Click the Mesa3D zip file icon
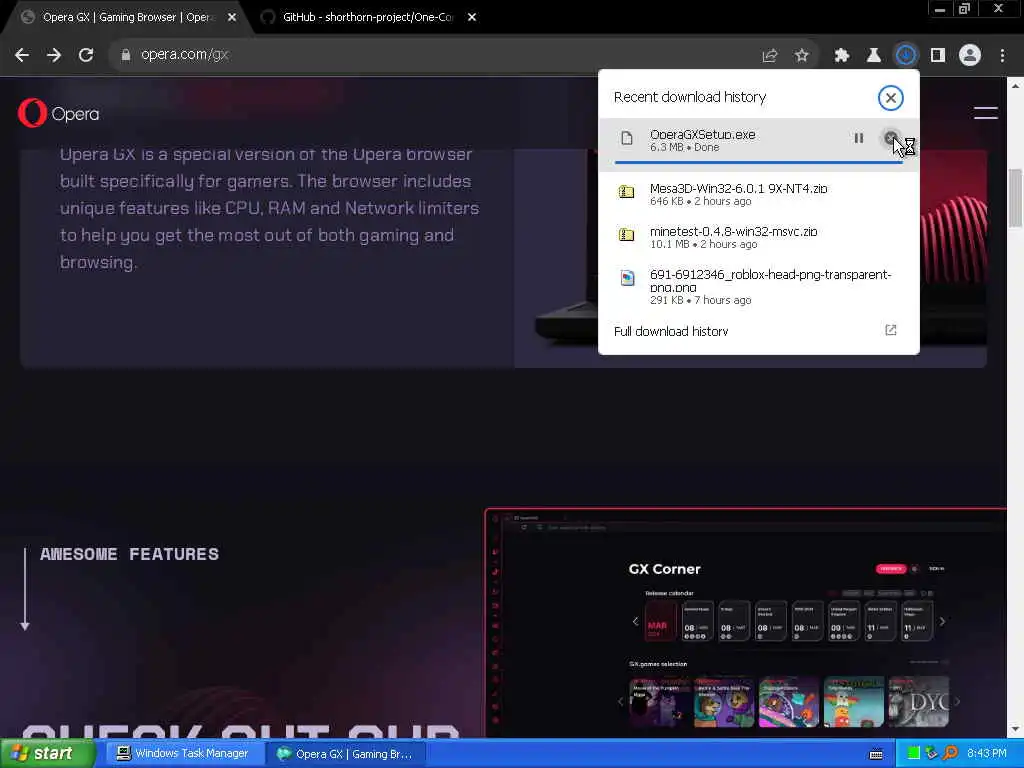This screenshot has width=1024, height=768. point(627,192)
